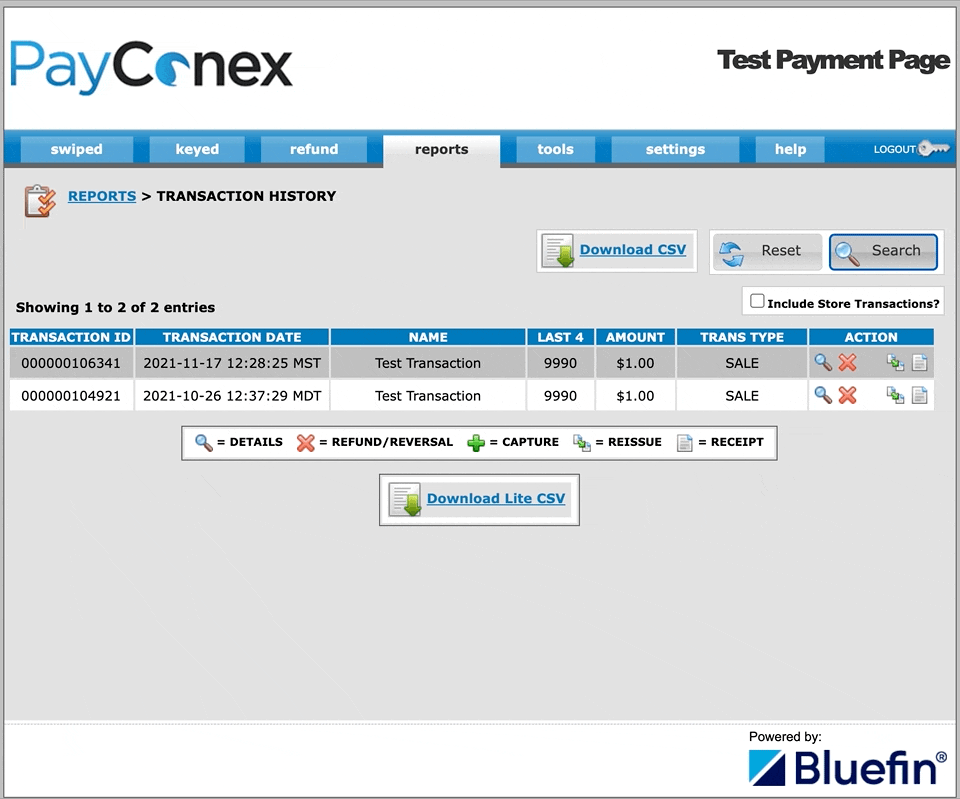View receipt for transaction 000000106341
Image resolution: width=960 pixels, height=799 pixels.
[921, 363]
